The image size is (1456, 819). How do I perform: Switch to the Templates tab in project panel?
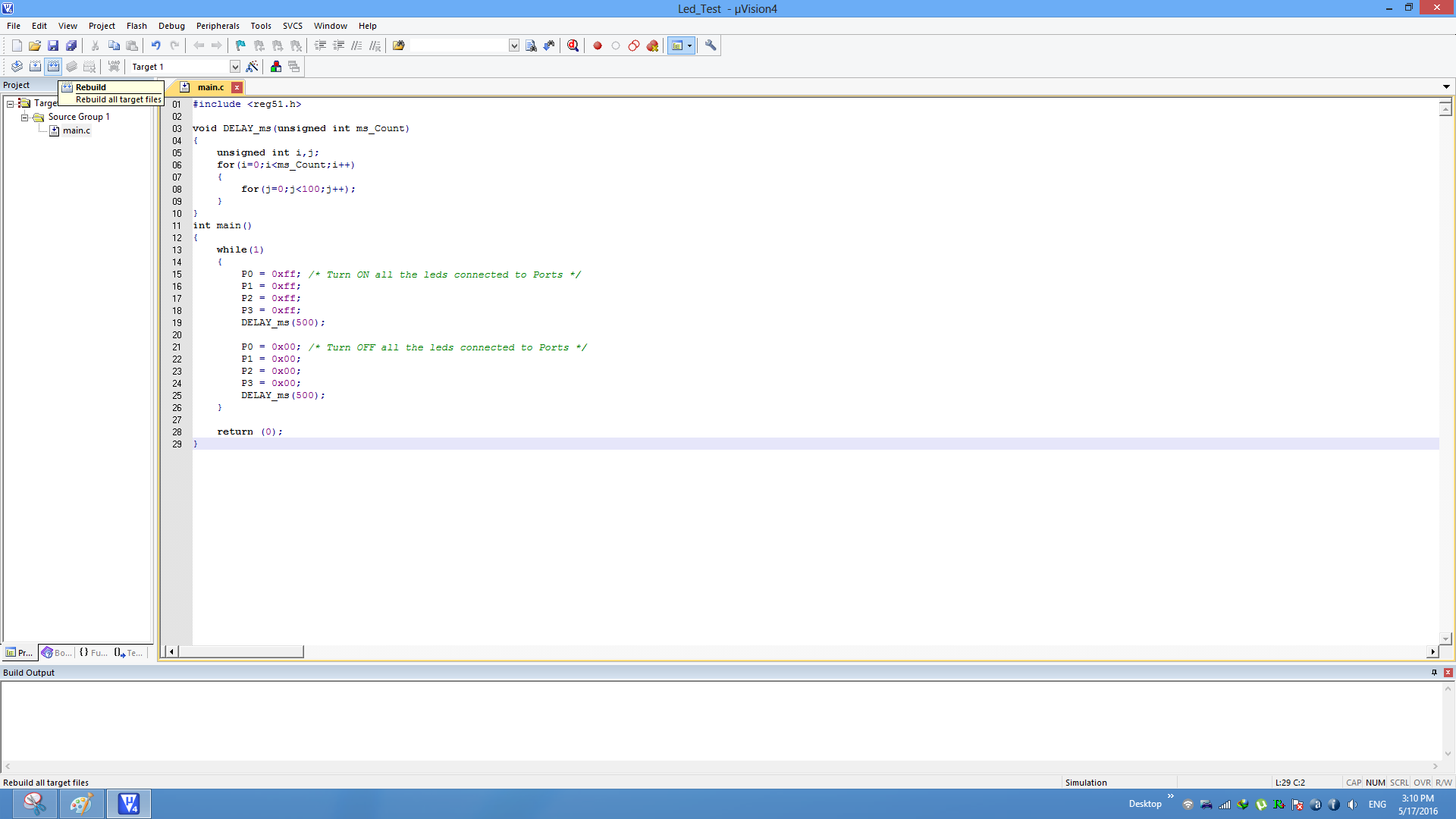pyautogui.click(x=129, y=652)
